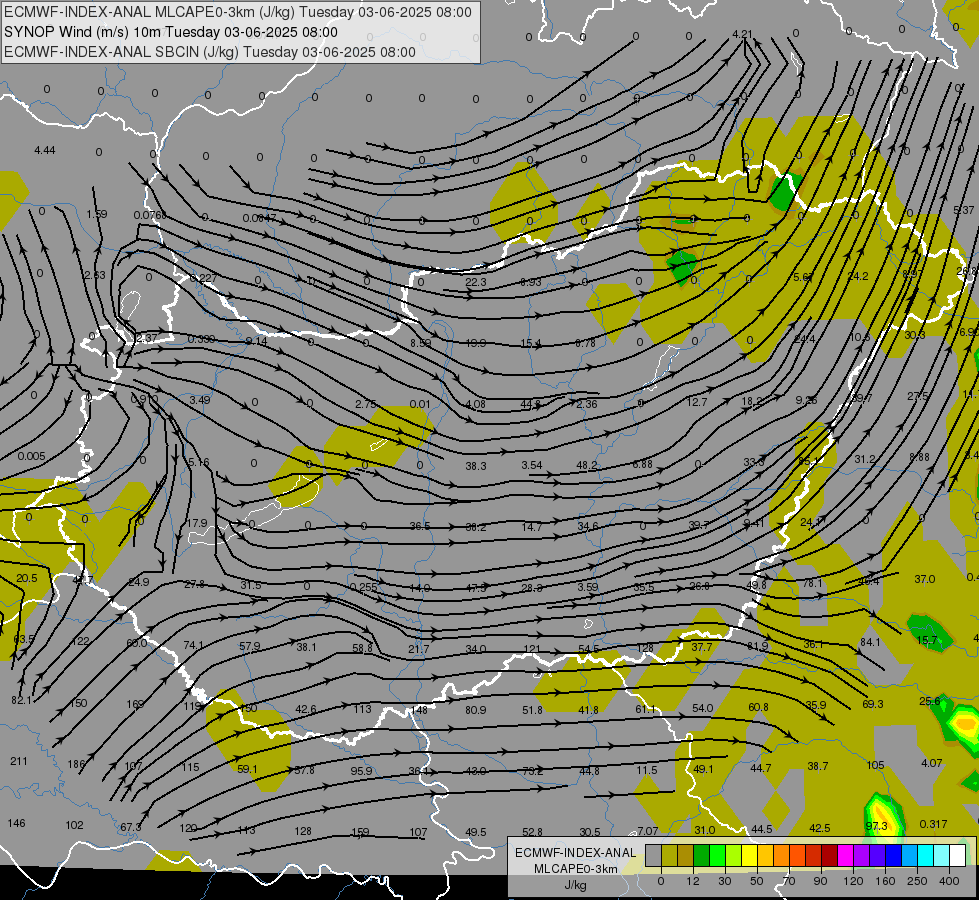Image resolution: width=979 pixels, height=900 pixels.
Task: Click the legend unit label J/kg
Action: tap(576, 885)
